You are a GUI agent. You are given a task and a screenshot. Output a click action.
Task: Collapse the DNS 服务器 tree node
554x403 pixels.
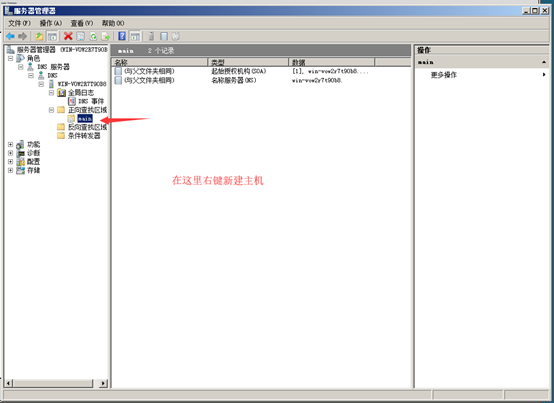[20, 66]
